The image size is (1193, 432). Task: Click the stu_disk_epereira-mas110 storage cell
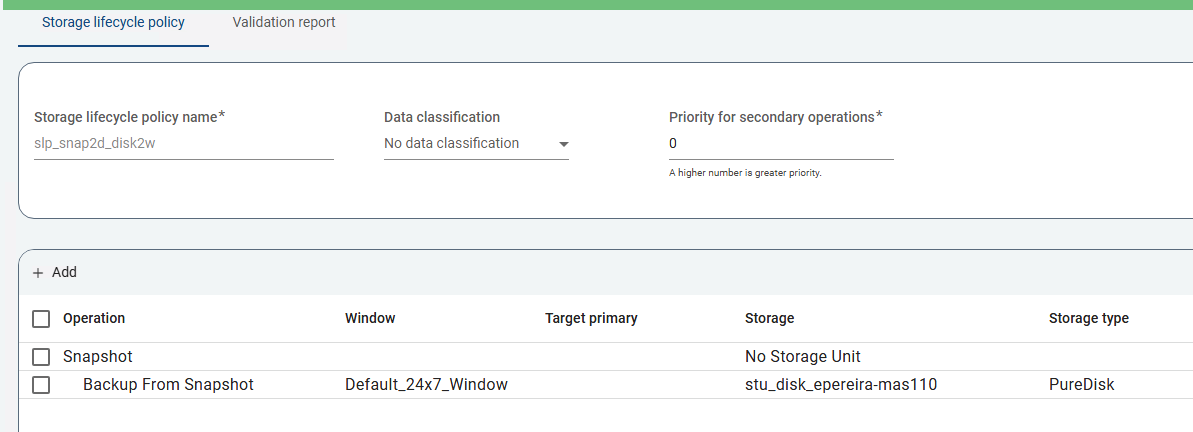pos(840,385)
